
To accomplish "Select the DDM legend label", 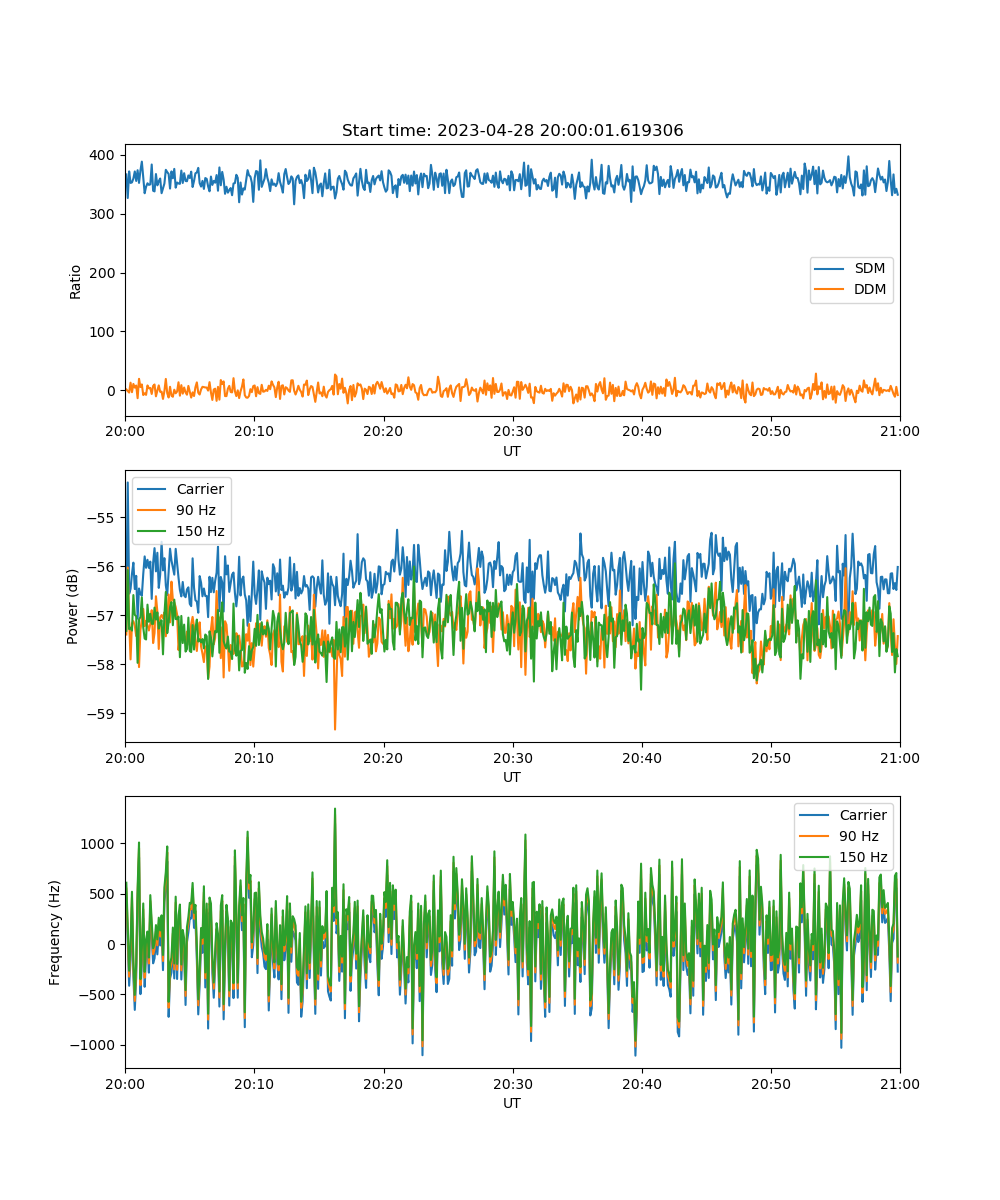I will pyautogui.click(x=870, y=290).
